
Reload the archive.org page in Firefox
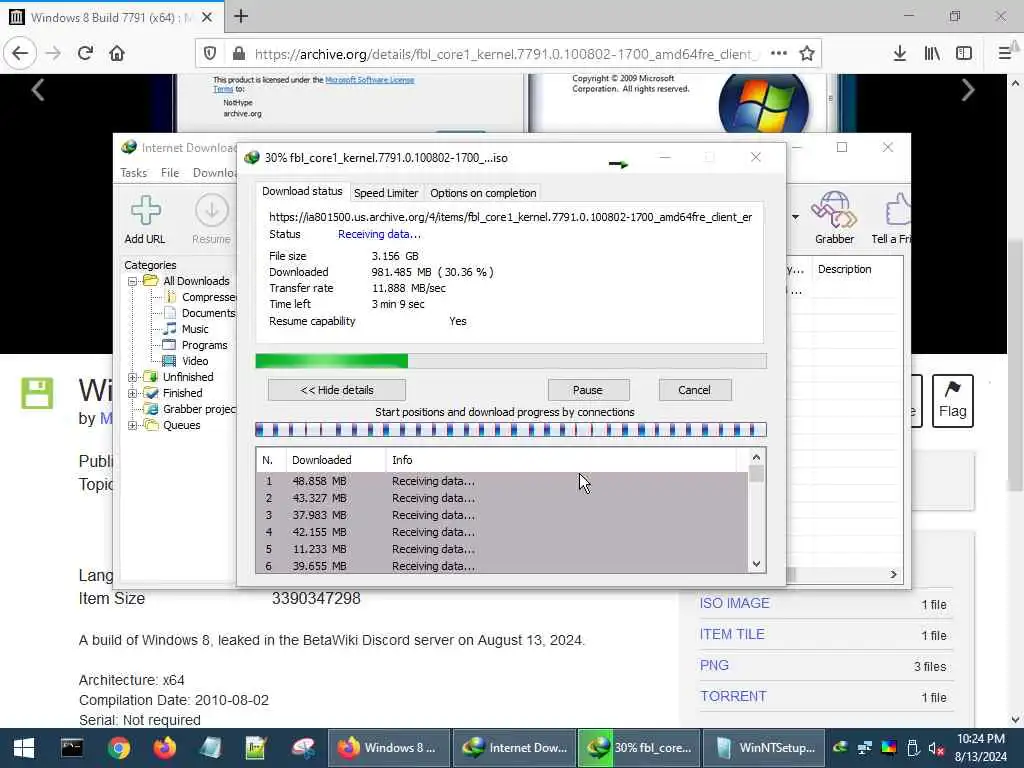point(86,54)
